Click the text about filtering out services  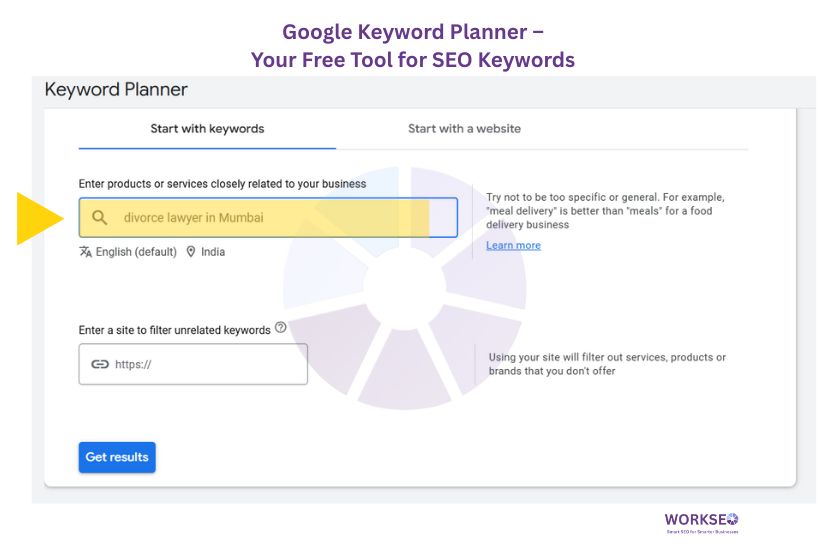[x=607, y=364]
